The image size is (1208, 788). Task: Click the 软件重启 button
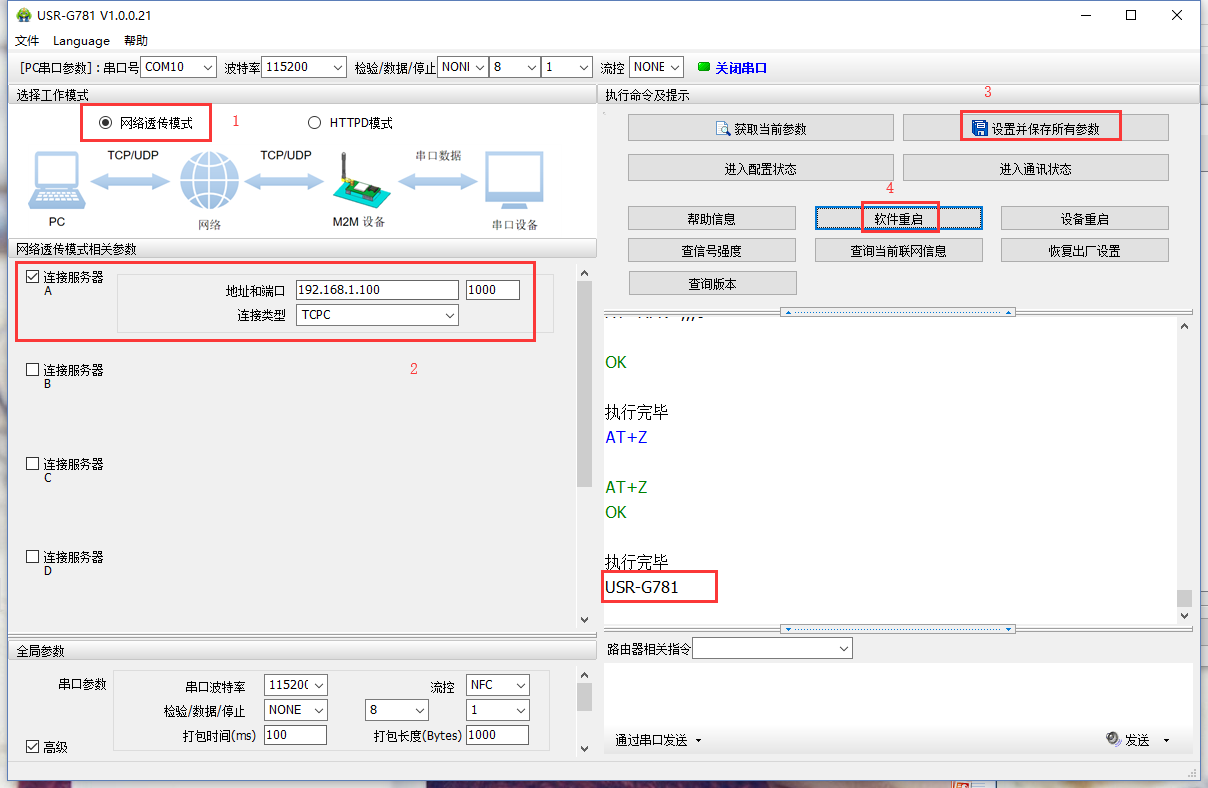tap(898, 218)
